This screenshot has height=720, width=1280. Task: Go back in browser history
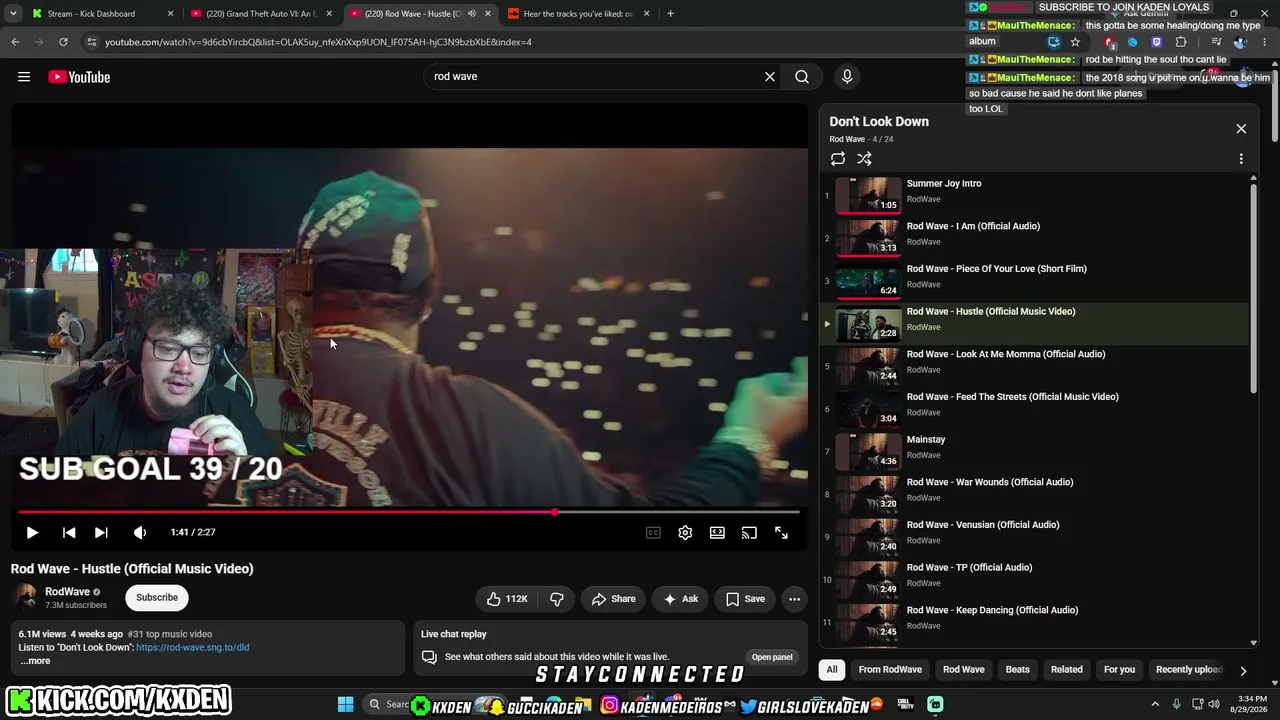point(15,42)
